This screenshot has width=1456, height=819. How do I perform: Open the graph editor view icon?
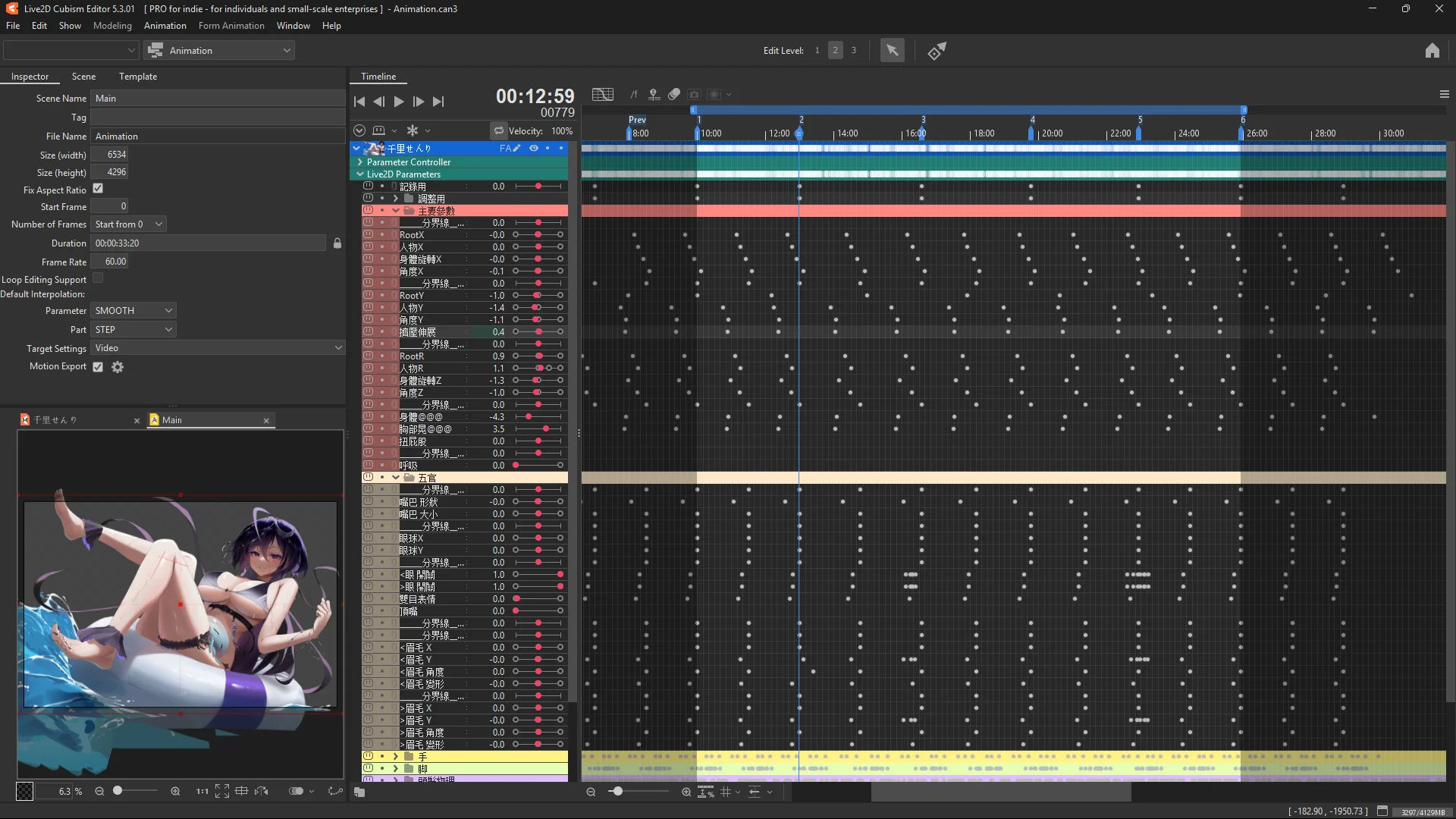(603, 94)
